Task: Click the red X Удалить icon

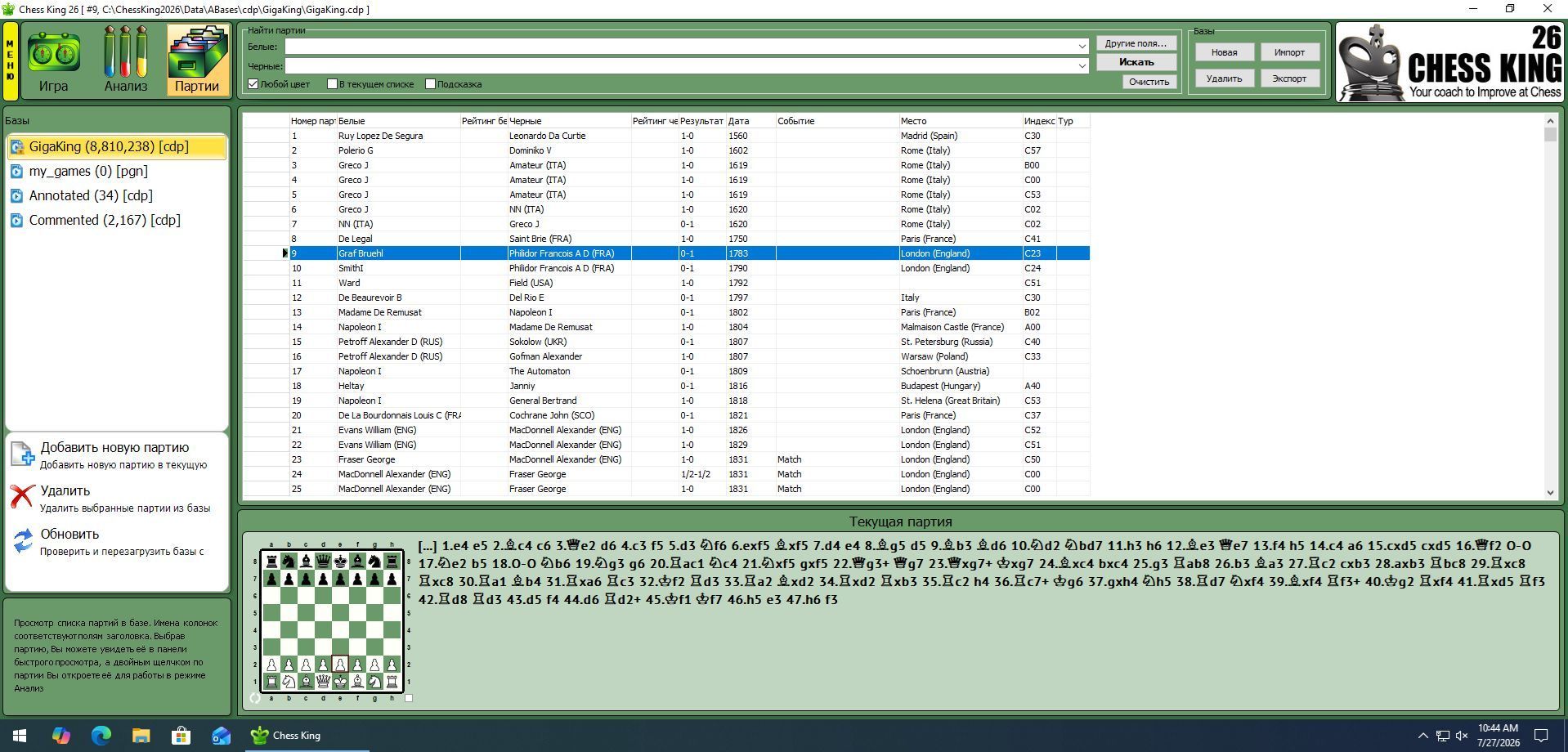Action: (x=23, y=497)
